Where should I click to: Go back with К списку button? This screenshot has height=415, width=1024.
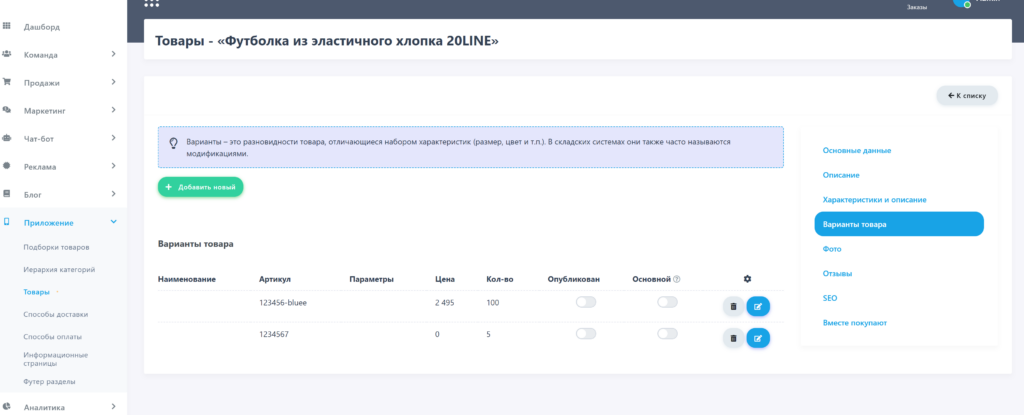(967, 95)
